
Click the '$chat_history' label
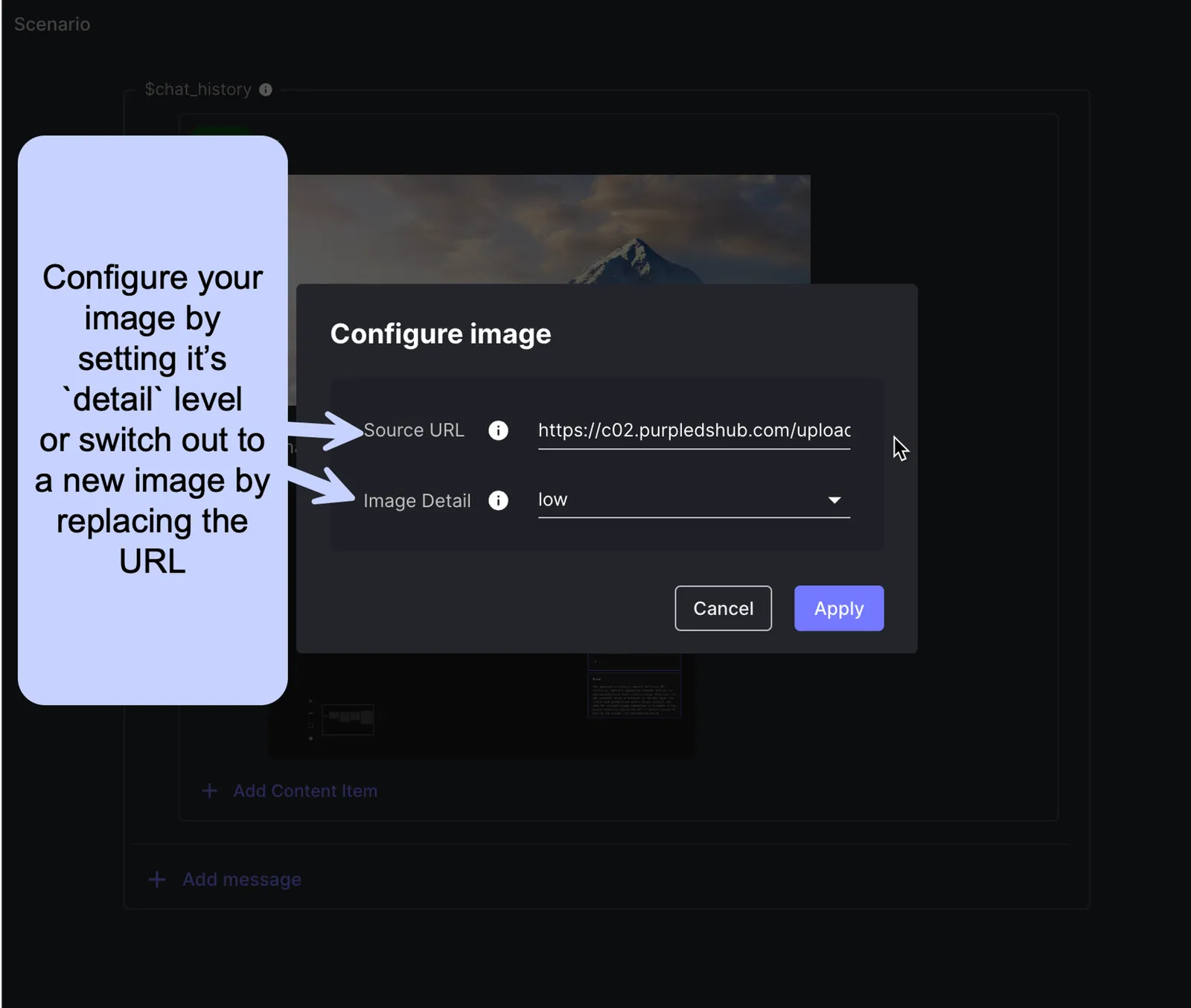[198, 89]
